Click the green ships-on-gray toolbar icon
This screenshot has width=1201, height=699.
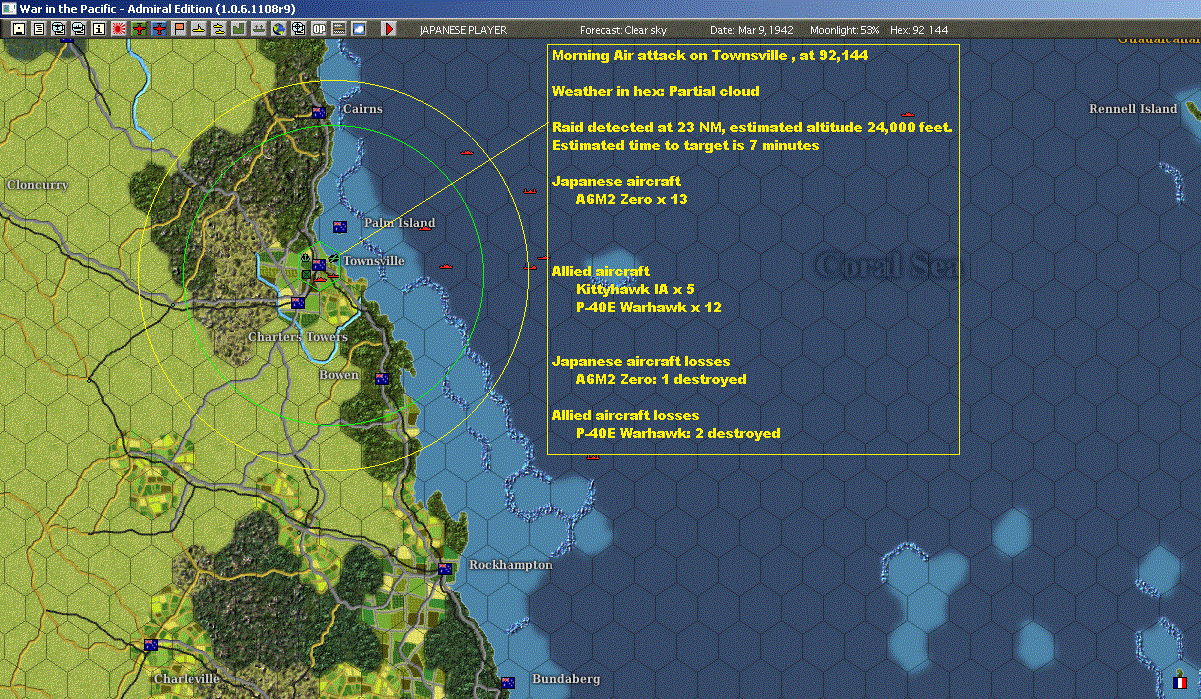click(259, 29)
